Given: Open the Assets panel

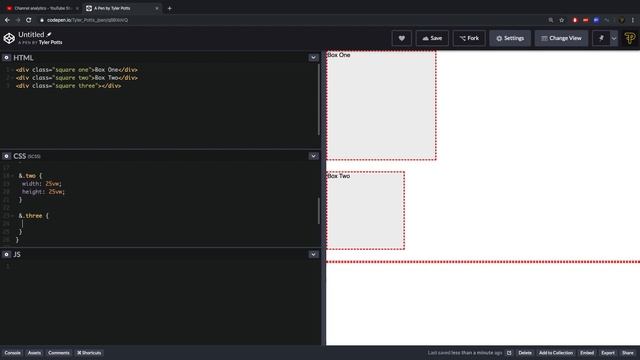Looking at the screenshot, I should click(34, 353).
